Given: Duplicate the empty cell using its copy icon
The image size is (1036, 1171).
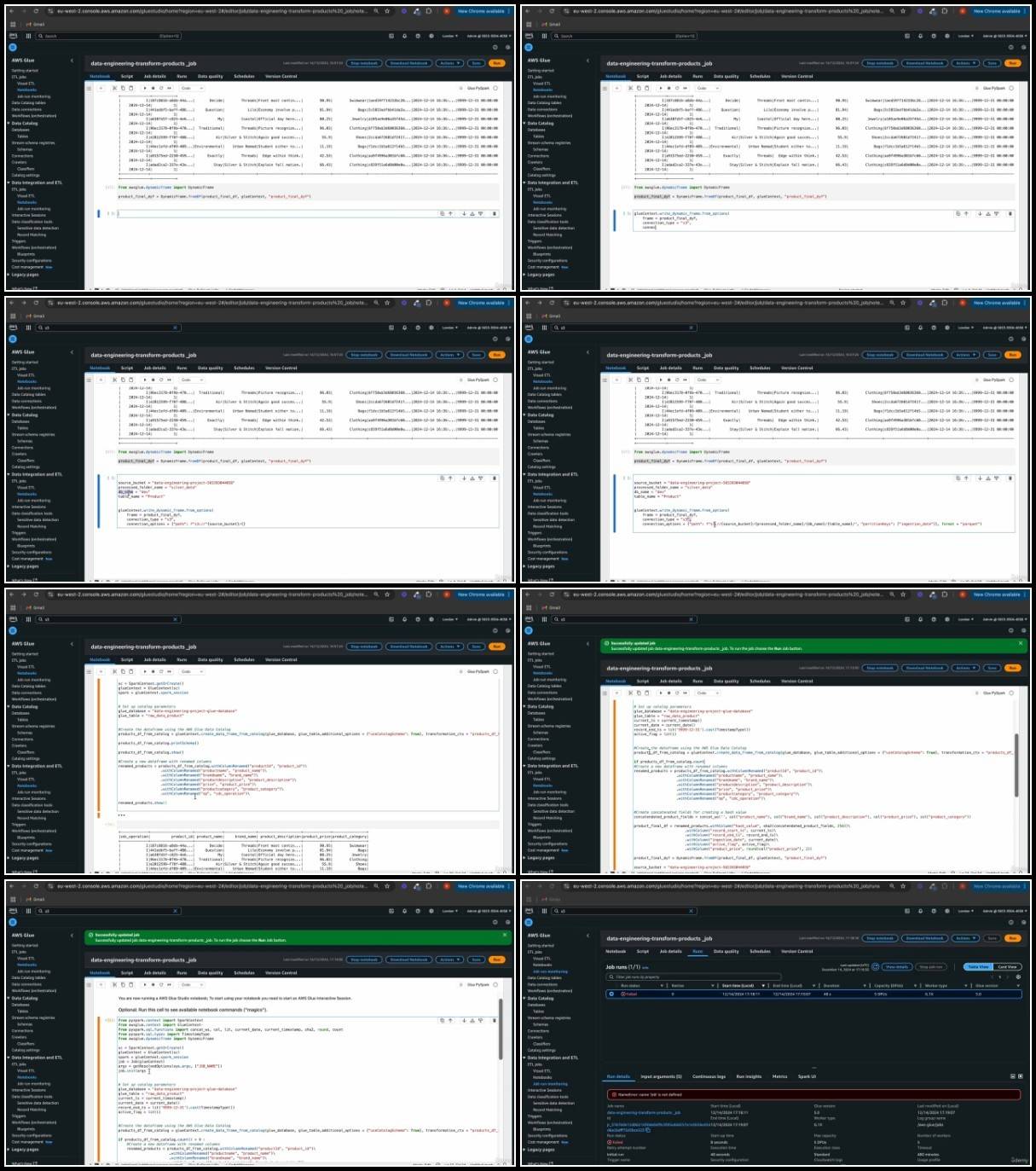Looking at the screenshot, I should pyautogui.click(x=442, y=213).
